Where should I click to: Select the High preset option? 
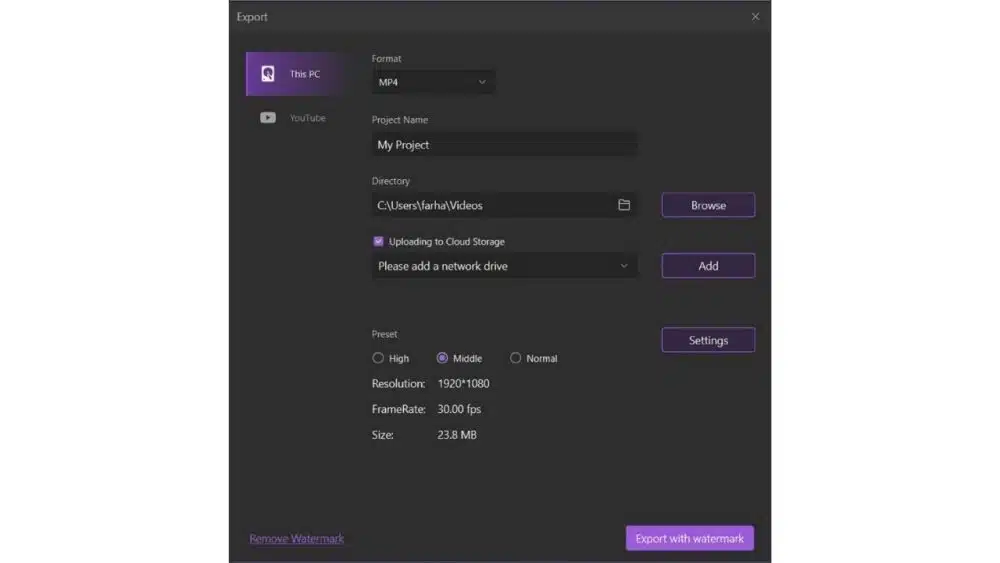point(378,358)
